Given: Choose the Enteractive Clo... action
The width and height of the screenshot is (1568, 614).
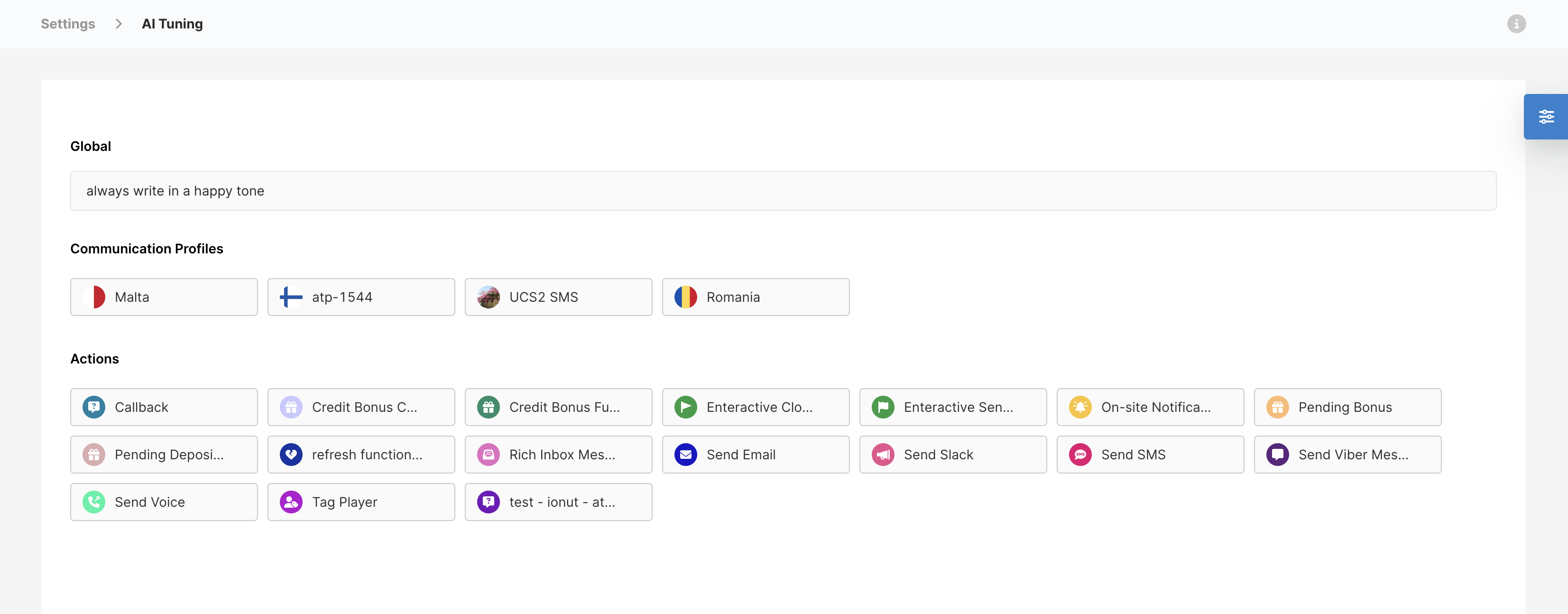Looking at the screenshot, I should pyautogui.click(x=756, y=407).
